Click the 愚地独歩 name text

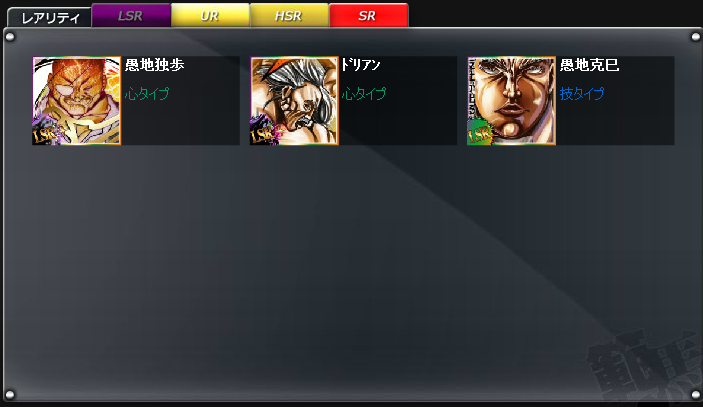pos(155,65)
